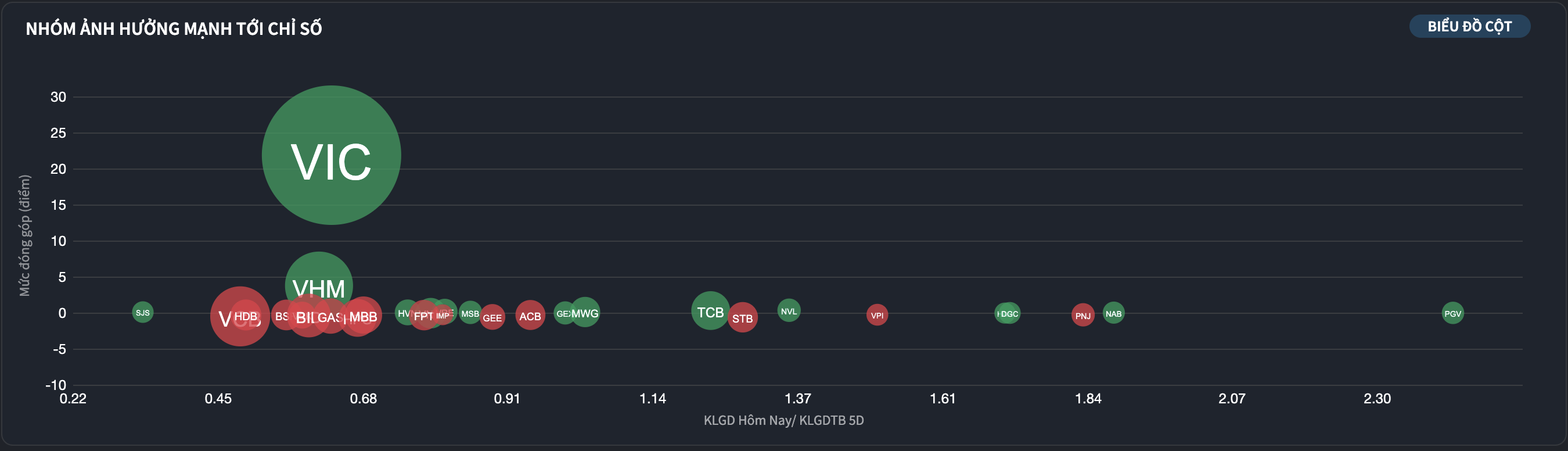1568x451 pixels.
Task: Select the green MWG bubble
Action: tap(586, 313)
